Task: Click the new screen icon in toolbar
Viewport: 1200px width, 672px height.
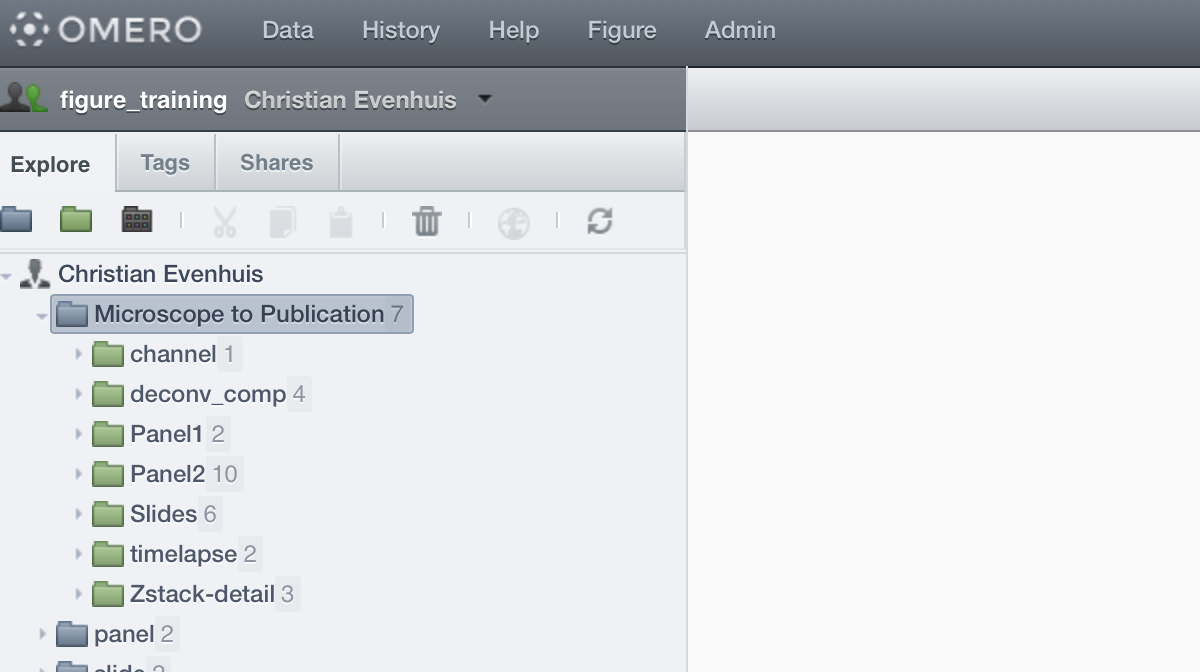Action: [137, 220]
